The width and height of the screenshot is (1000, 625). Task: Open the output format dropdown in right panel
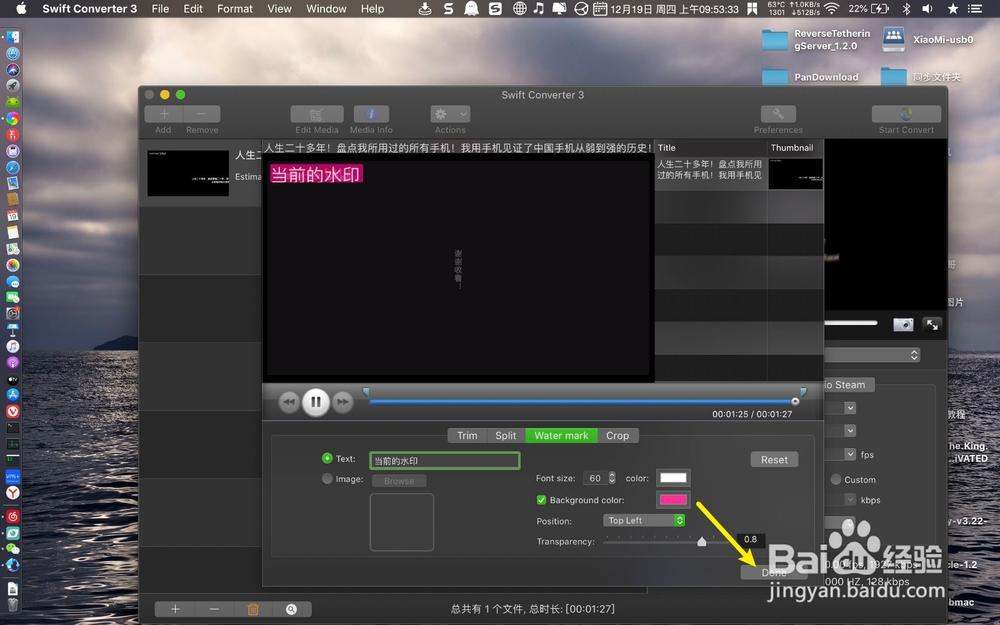pos(872,355)
